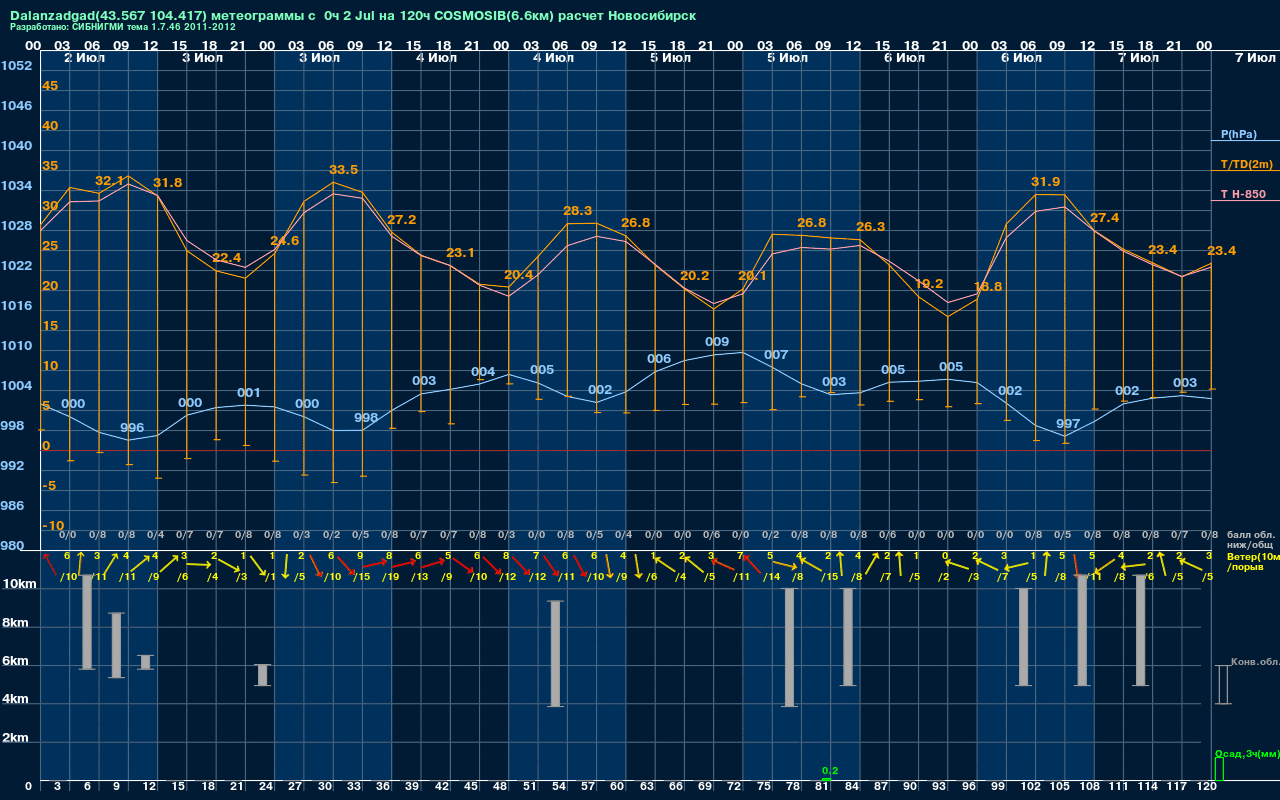Image resolution: width=1280 pixels, height=800 pixels.
Task: Click the 'Разработано: СИБНИГМИ' subtitle line
Action: [123, 27]
